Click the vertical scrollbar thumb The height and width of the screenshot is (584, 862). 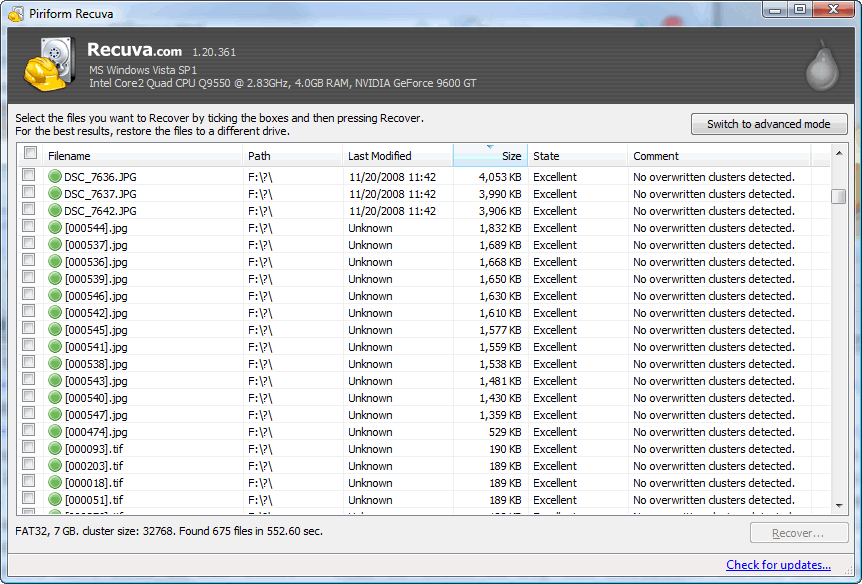click(x=839, y=196)
